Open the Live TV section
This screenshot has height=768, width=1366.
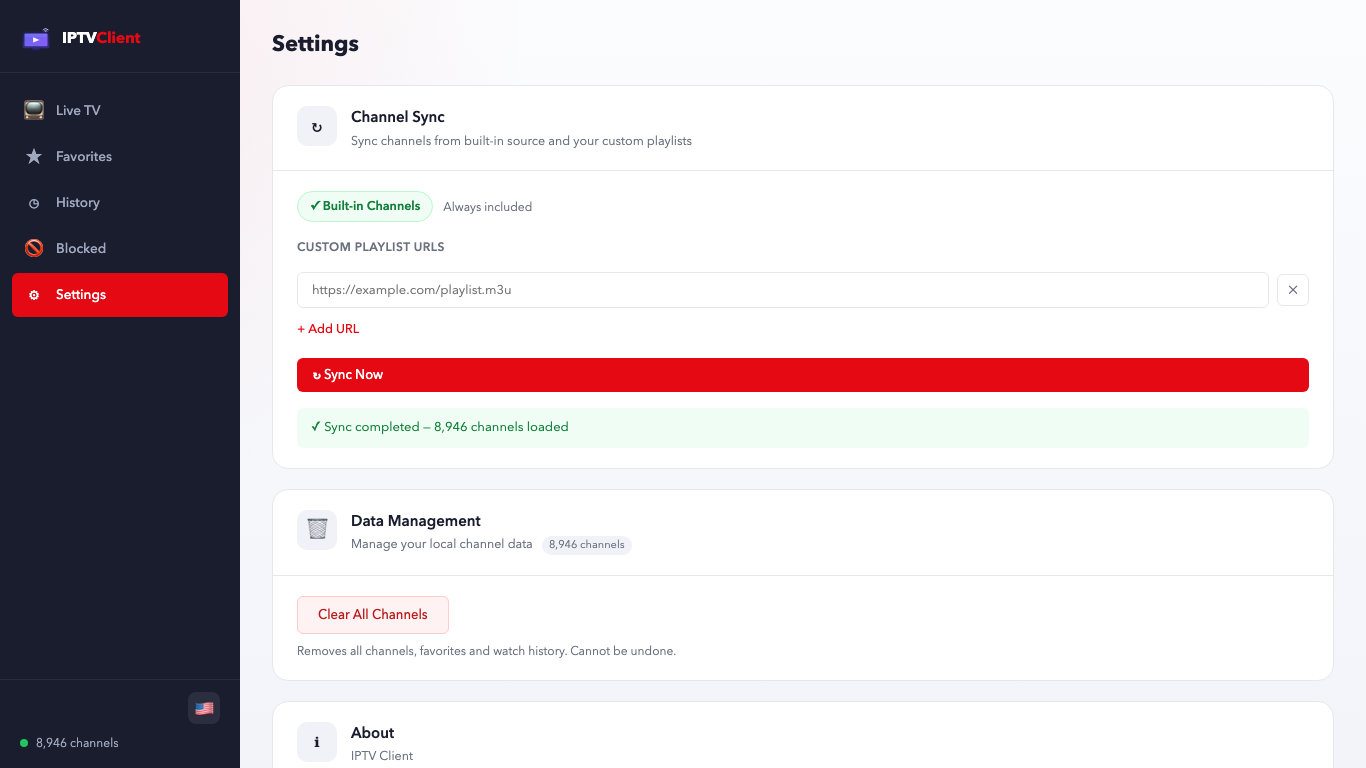[x=120, y=110]
